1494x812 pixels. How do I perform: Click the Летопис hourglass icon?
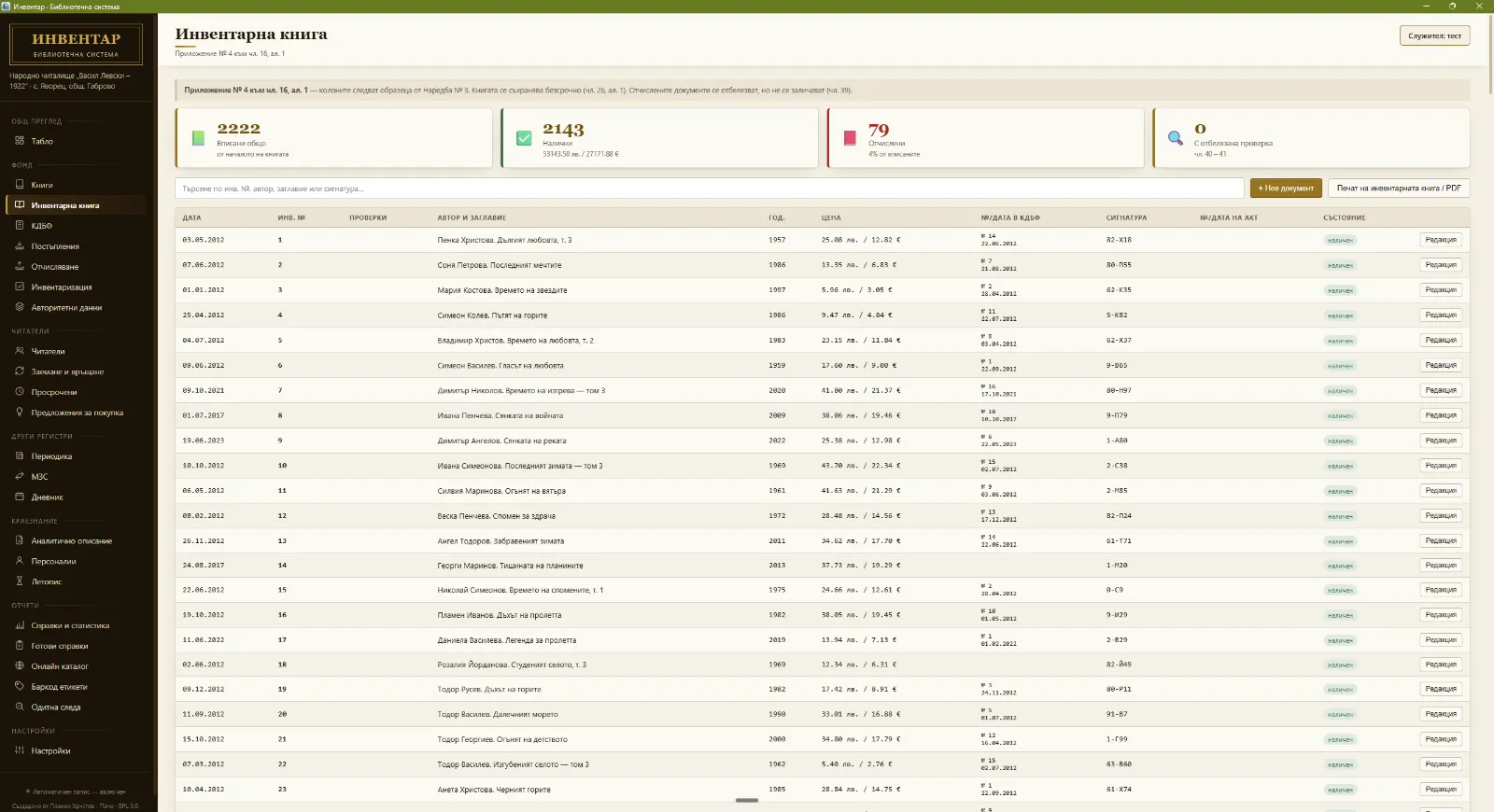click(x=20, y=581)
